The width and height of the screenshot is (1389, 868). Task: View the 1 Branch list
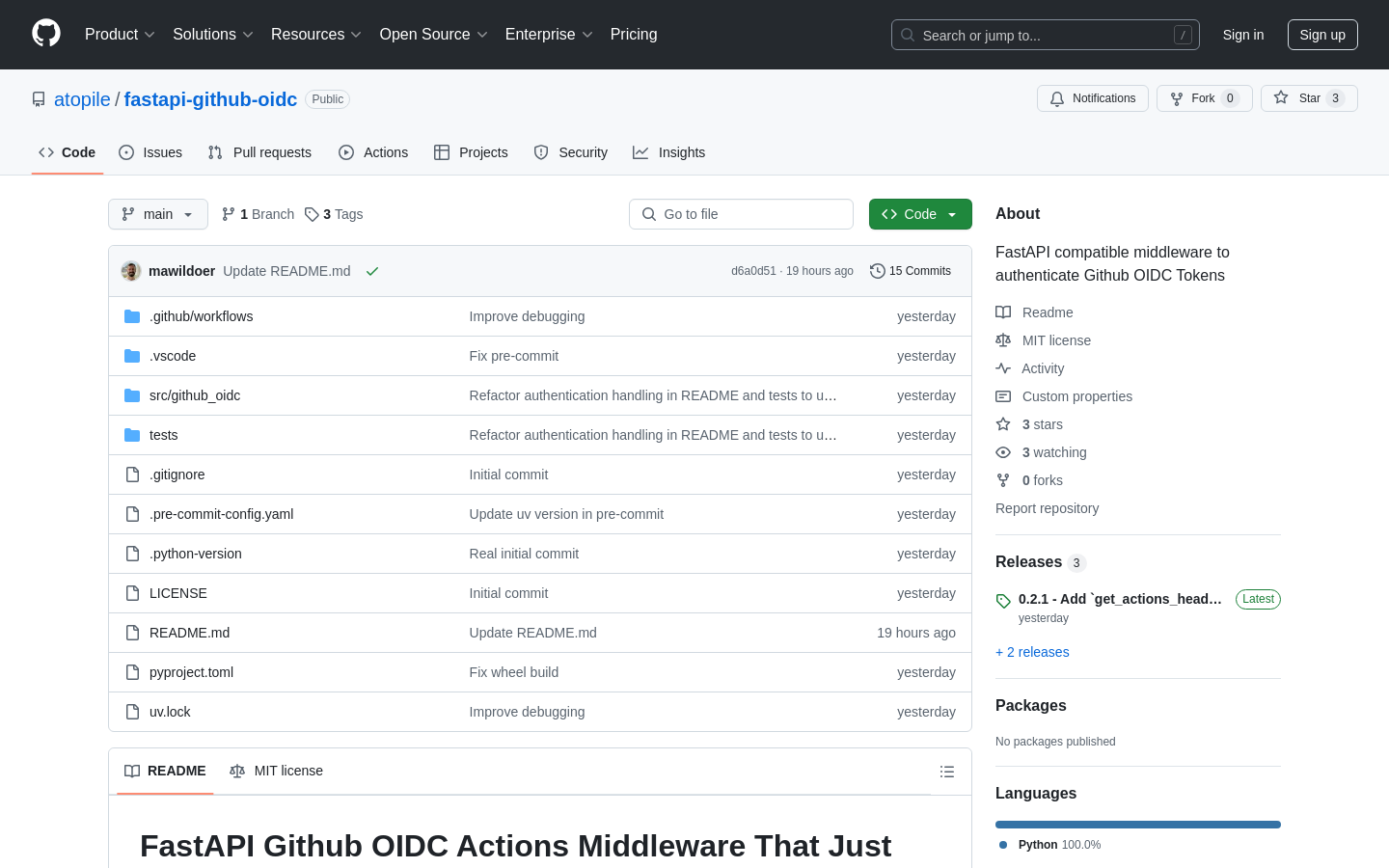point(258,214)
